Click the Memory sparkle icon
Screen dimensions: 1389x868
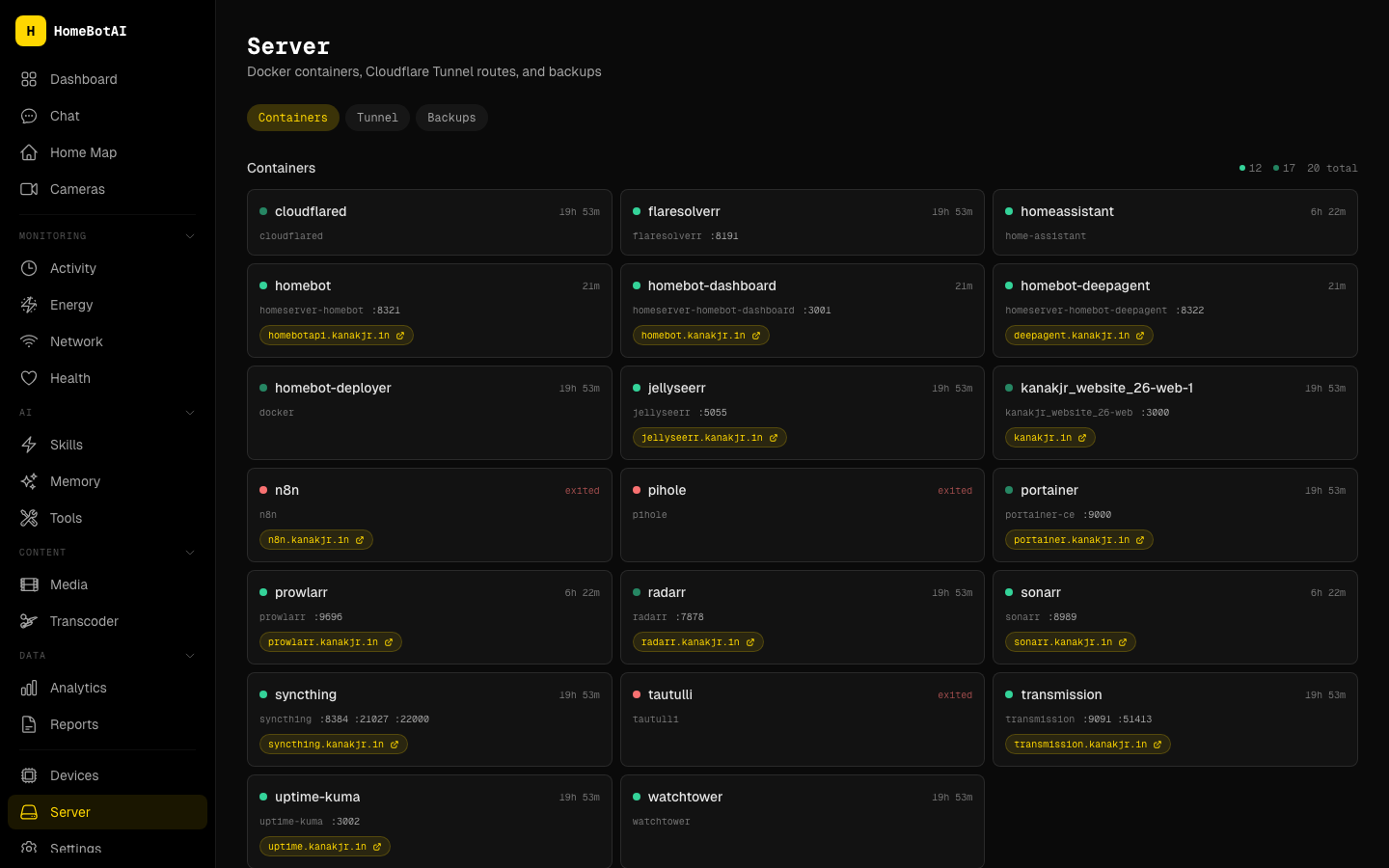tap(29, 481)
